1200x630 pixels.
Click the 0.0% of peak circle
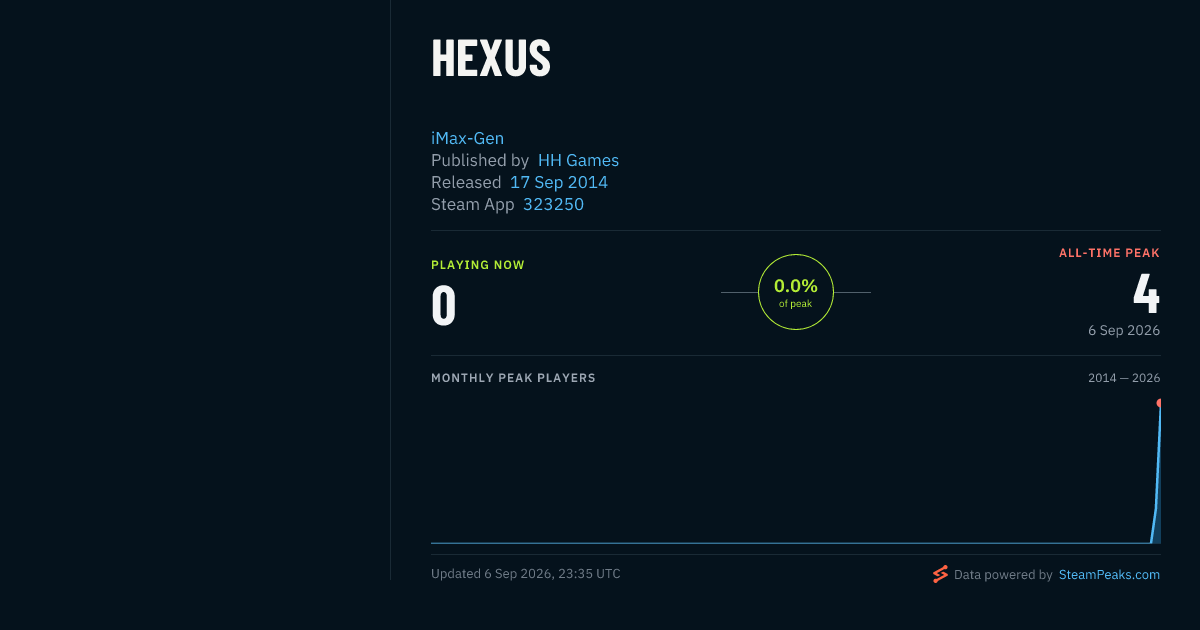(796, 292)
